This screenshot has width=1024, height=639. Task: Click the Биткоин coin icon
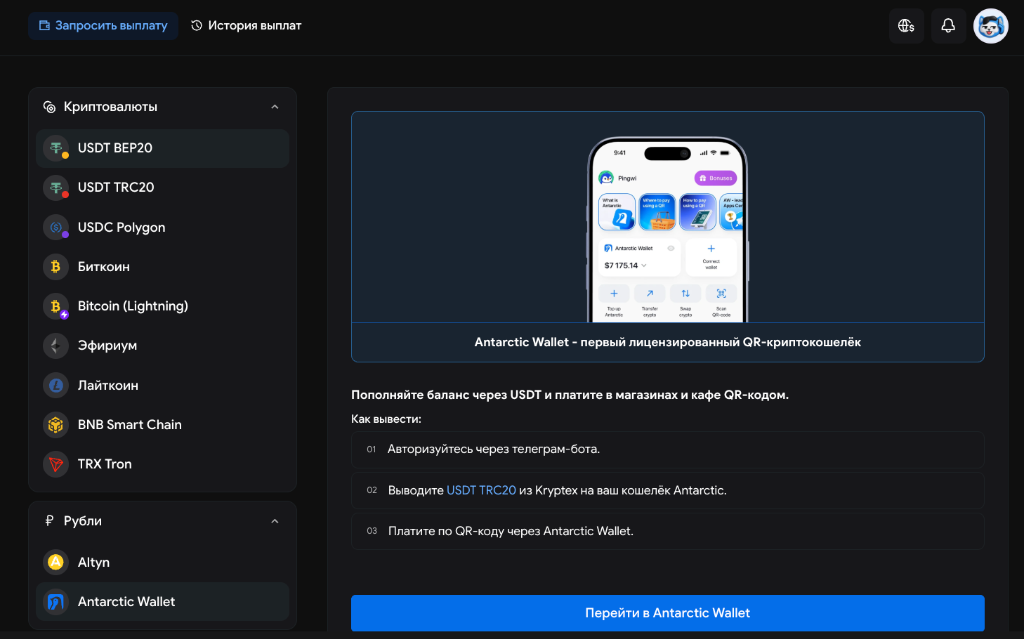(x=56, y=267)
